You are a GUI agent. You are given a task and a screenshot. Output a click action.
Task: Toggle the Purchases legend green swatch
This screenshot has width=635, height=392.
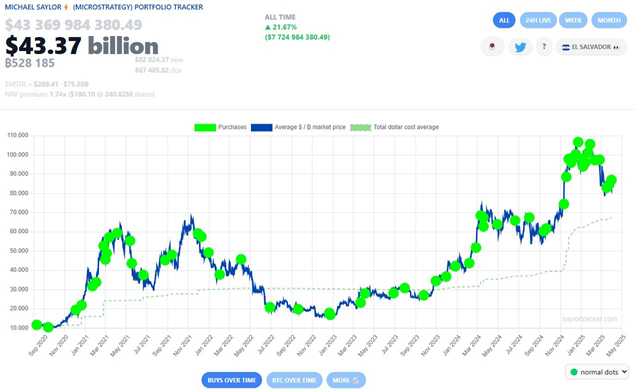coord(205,127)
